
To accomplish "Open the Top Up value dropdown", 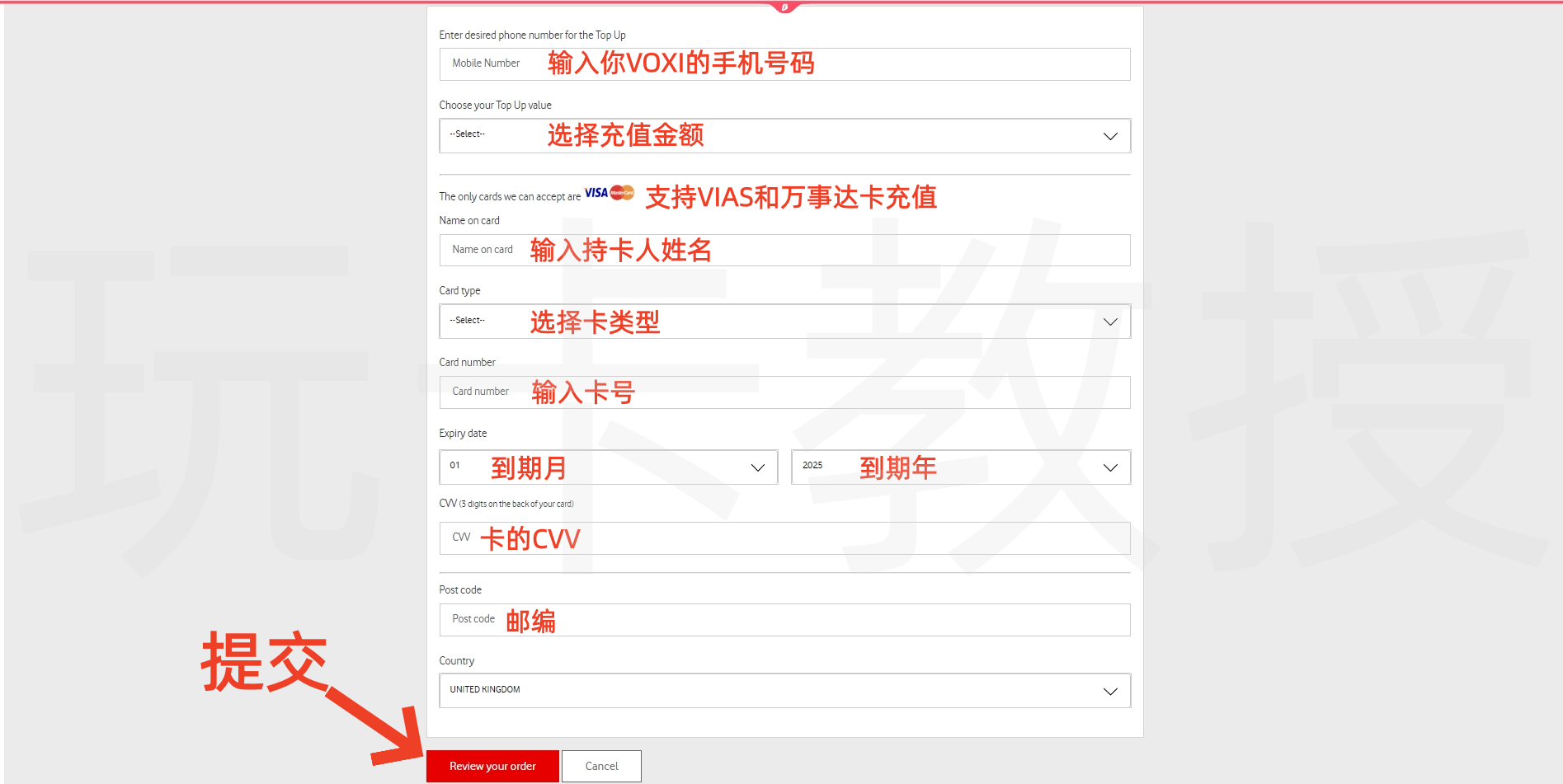I will 784,136.
